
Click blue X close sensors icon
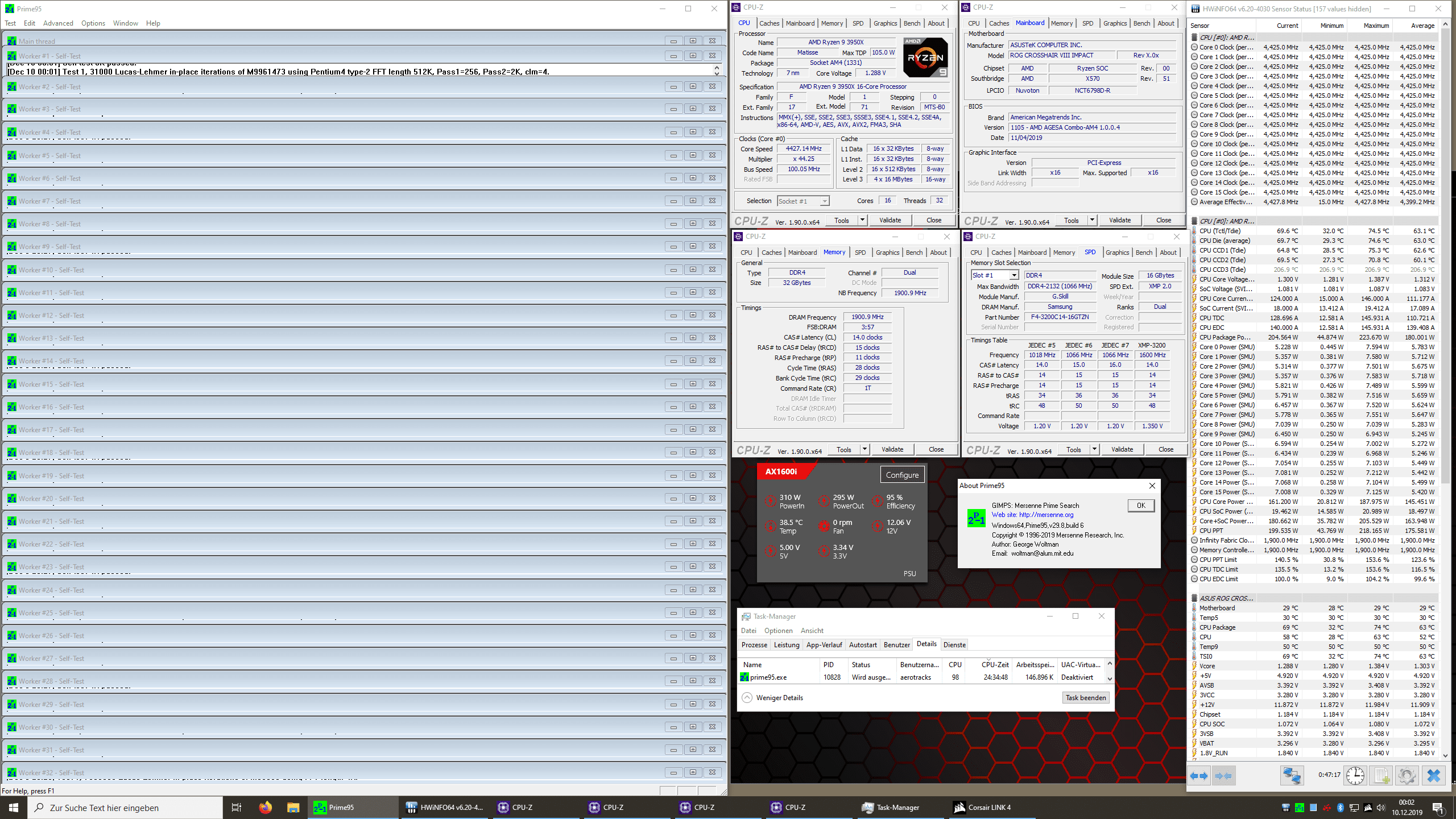click(x=1434, y=776)
